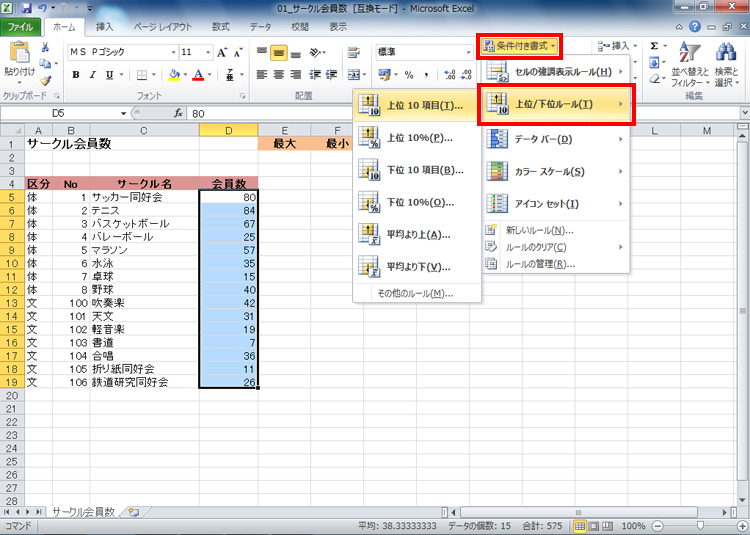Switch to the データ tab
The height and width of the screenshot is (535, 750).
(261, 27)
